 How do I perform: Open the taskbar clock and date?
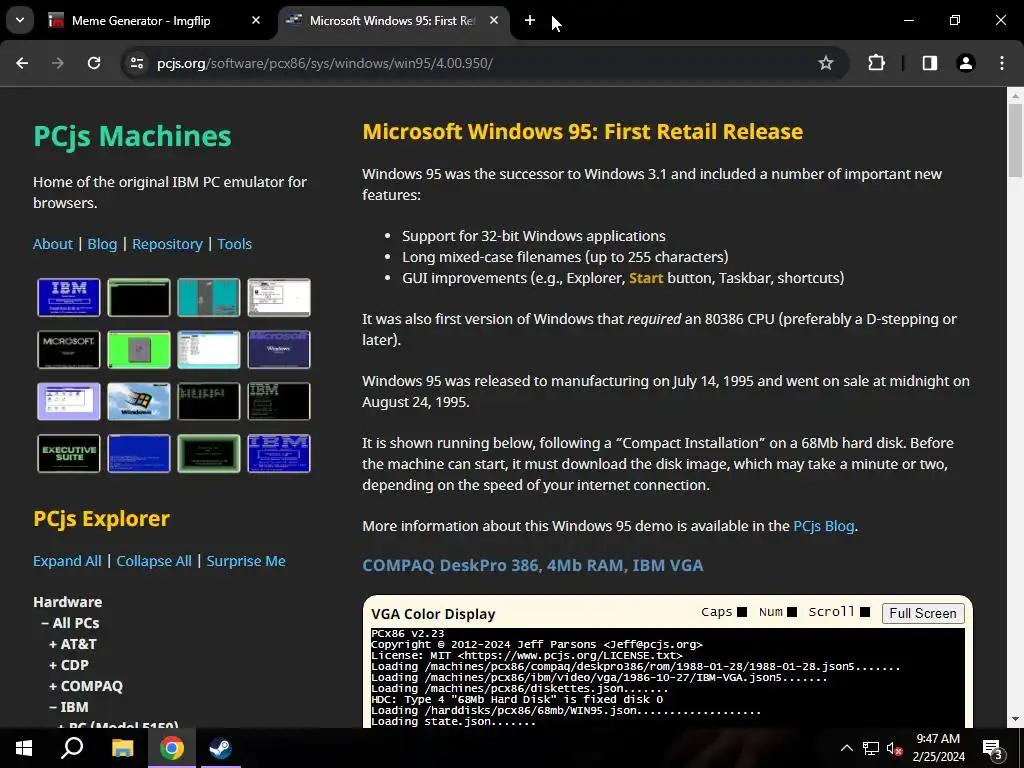click(x=938, y=748)
